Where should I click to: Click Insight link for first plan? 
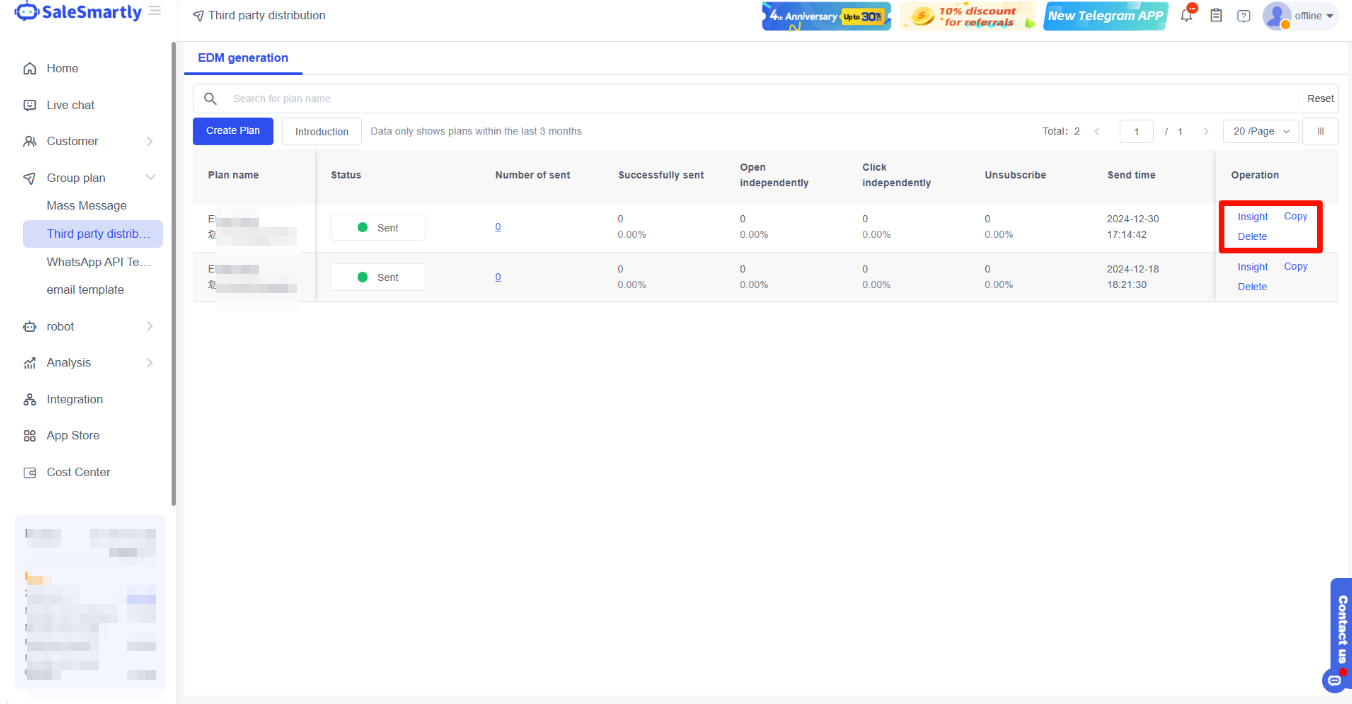pyautogui.click(x=1252, y=217)
